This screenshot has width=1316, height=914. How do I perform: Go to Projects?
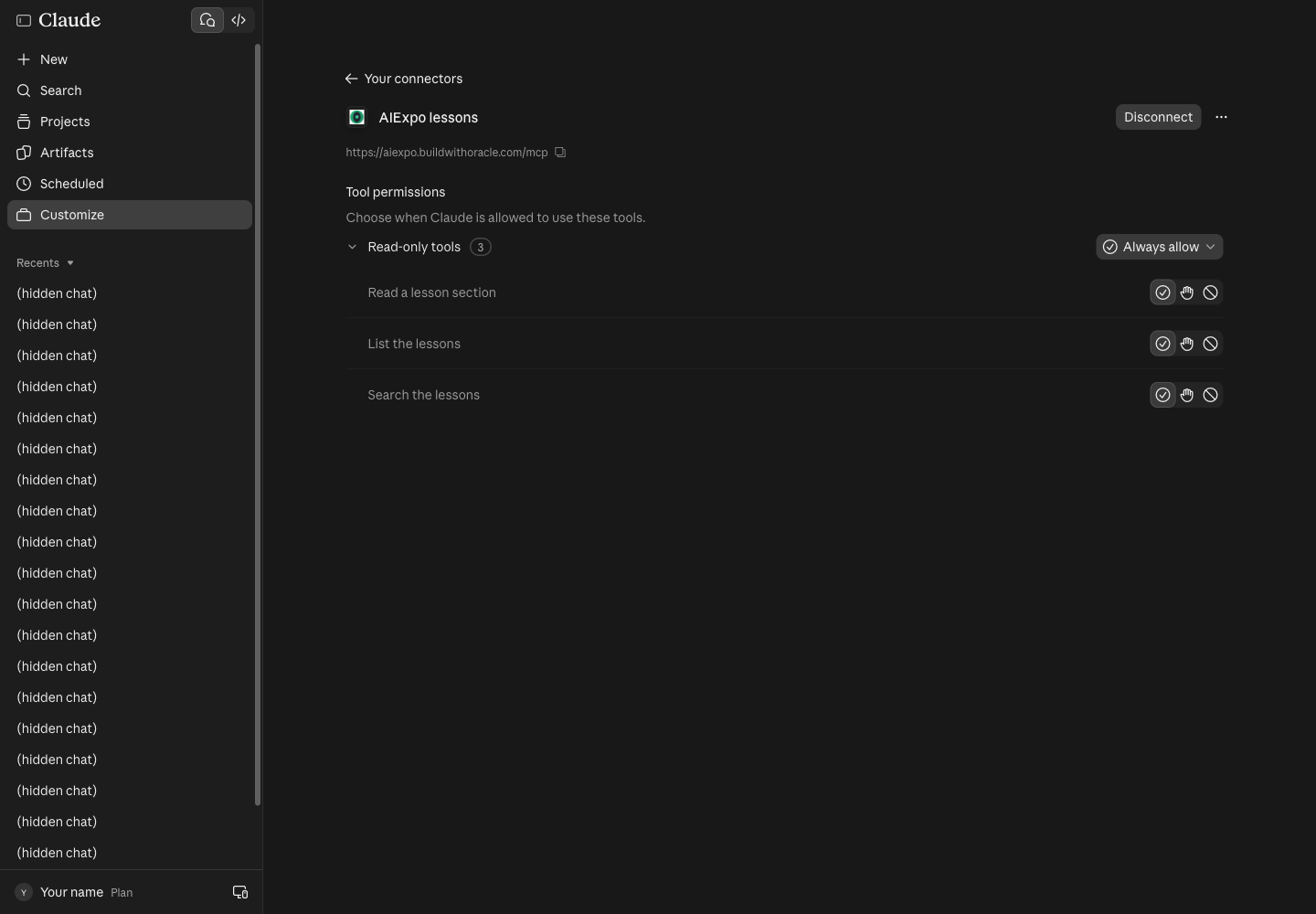pyautogui.click(x=130, y=122)
